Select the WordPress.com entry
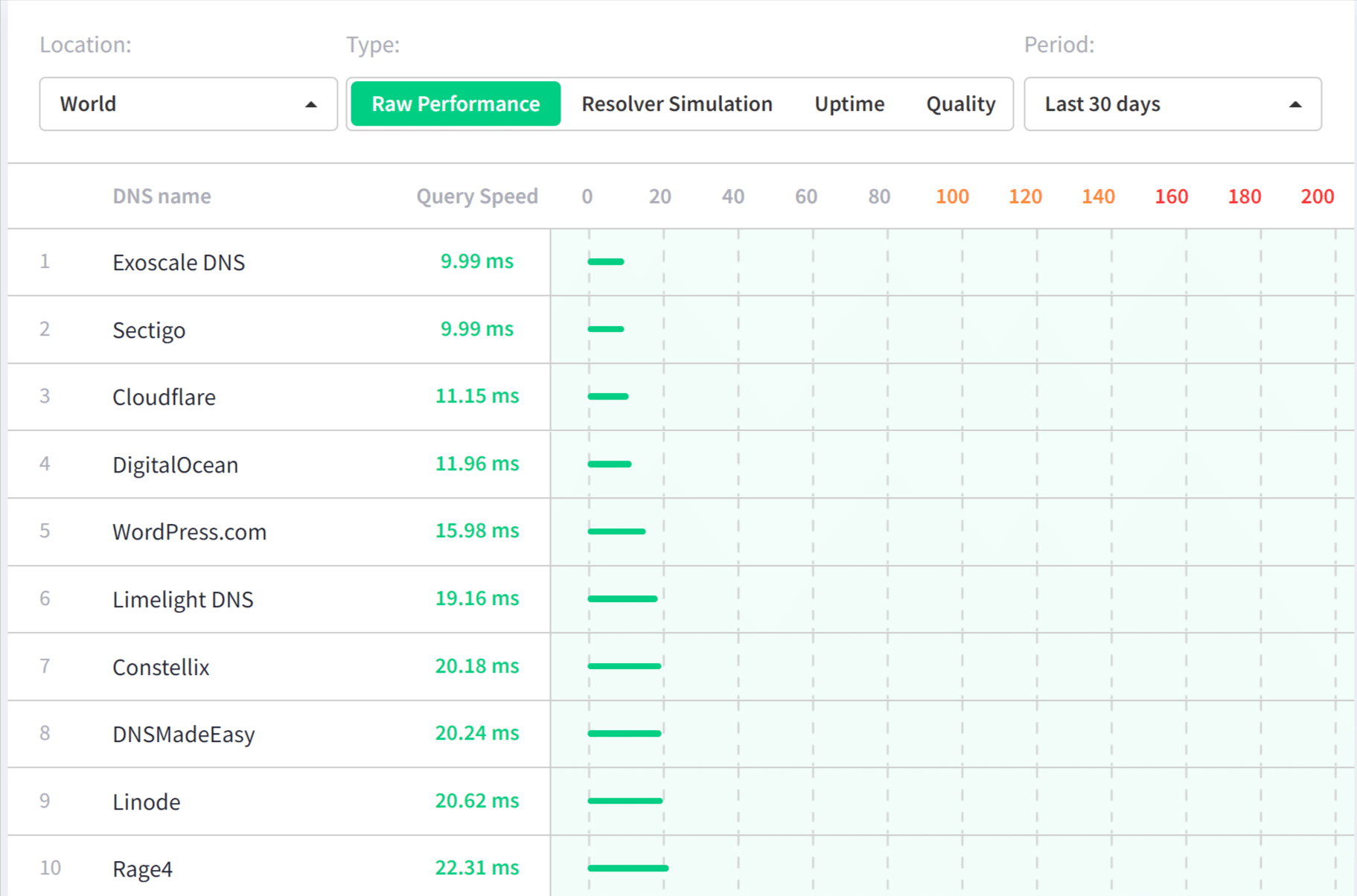The height and width of the screenshot is (896, 1357). (189, 531)
